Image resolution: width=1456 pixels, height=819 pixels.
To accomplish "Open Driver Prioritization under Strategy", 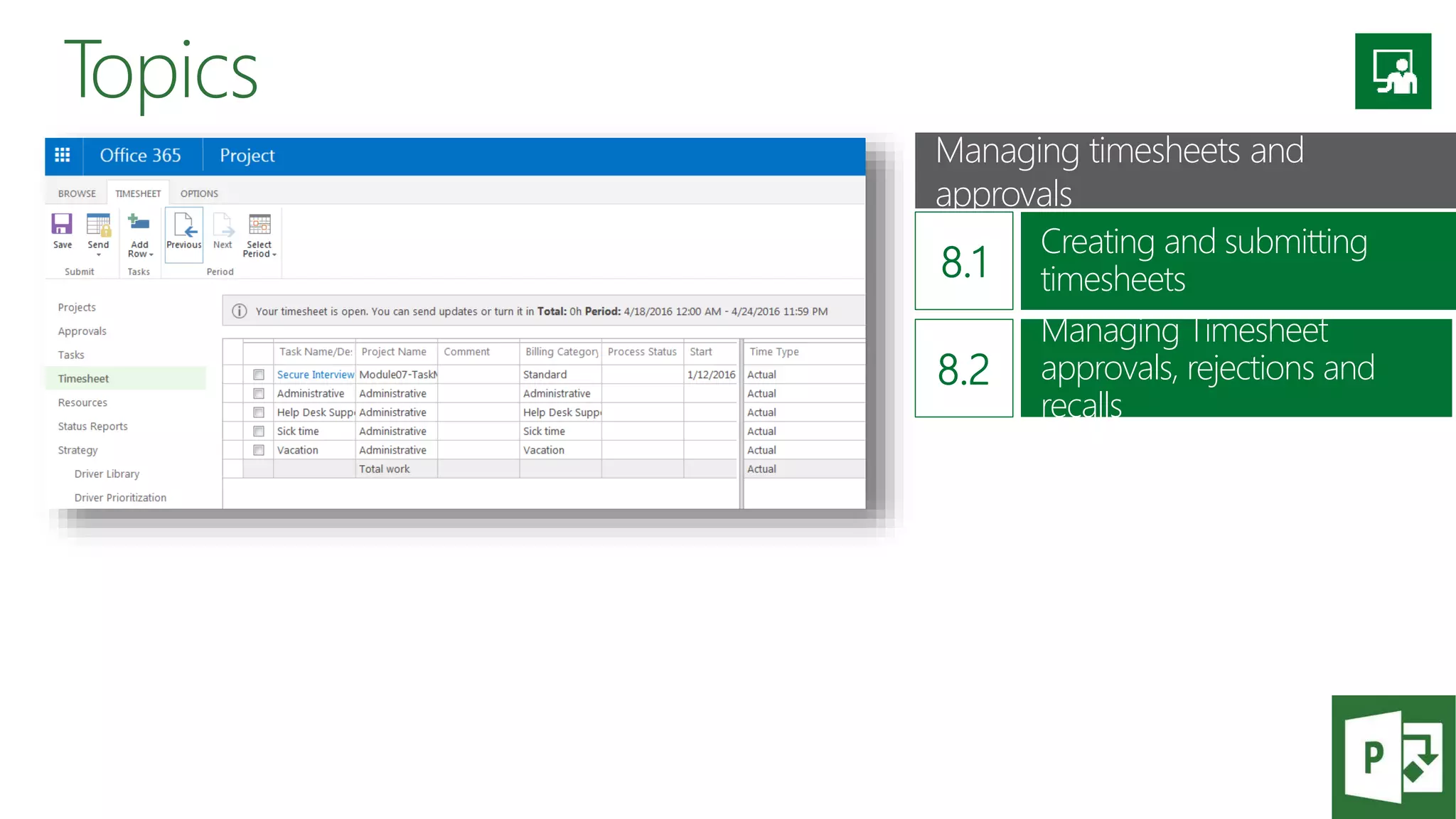I will (x=120, y=498).
